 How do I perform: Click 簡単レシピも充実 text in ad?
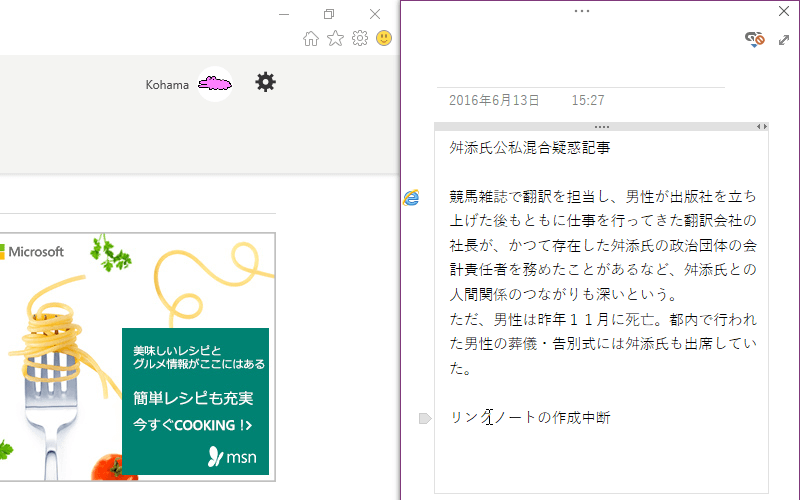pos(193,398)
